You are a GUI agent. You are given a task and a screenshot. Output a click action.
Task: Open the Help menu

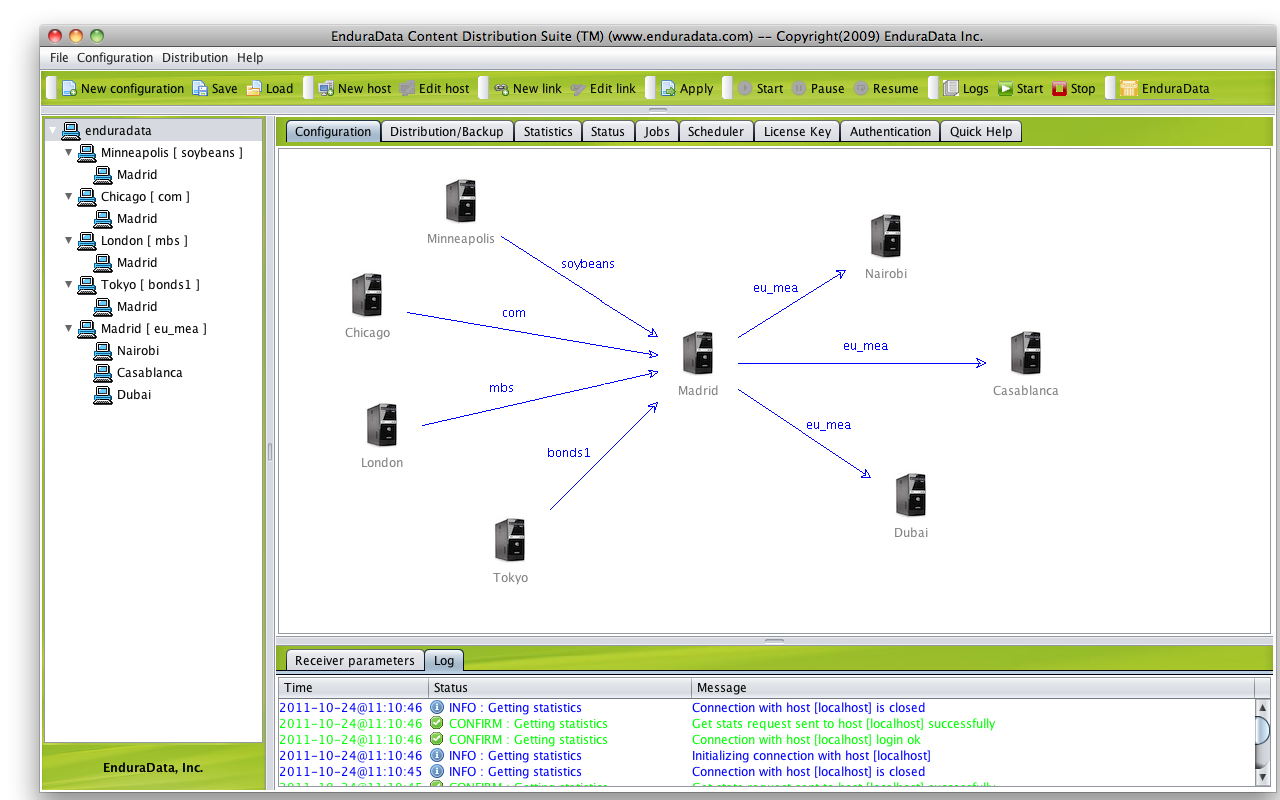pyautogui.click(x=250, y=58)
